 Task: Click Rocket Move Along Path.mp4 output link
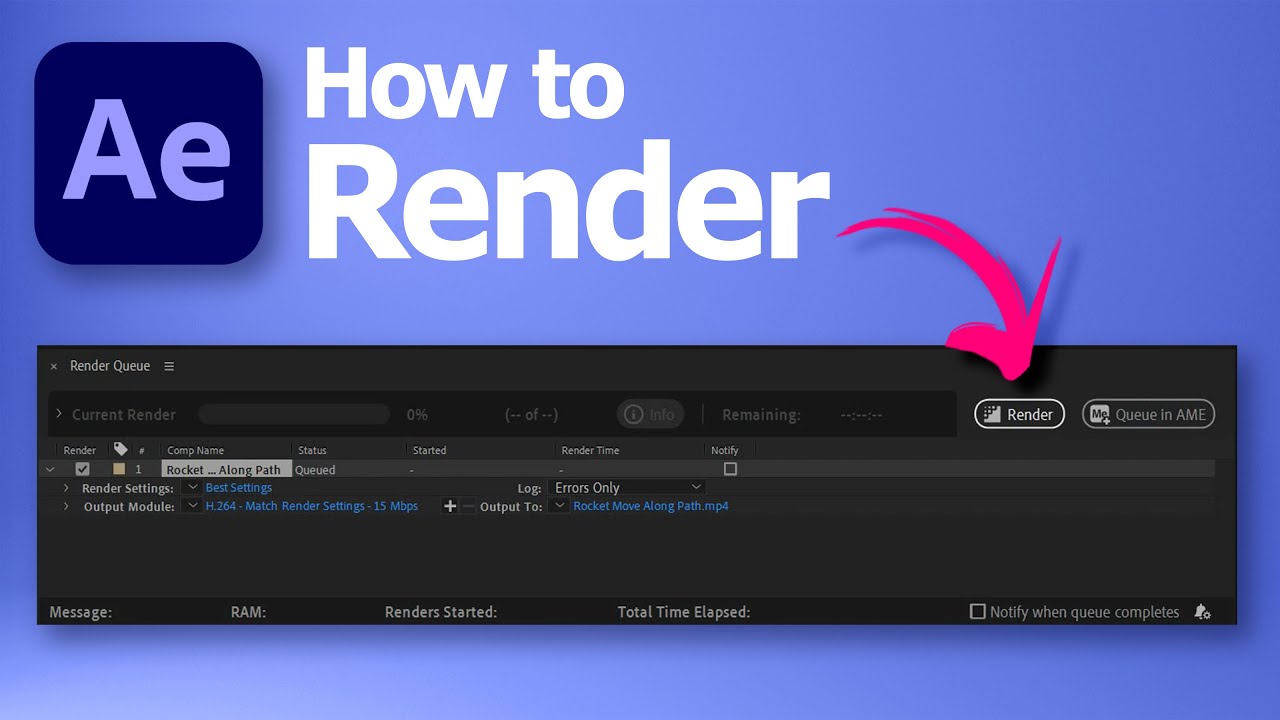click(x=651, y=506)
